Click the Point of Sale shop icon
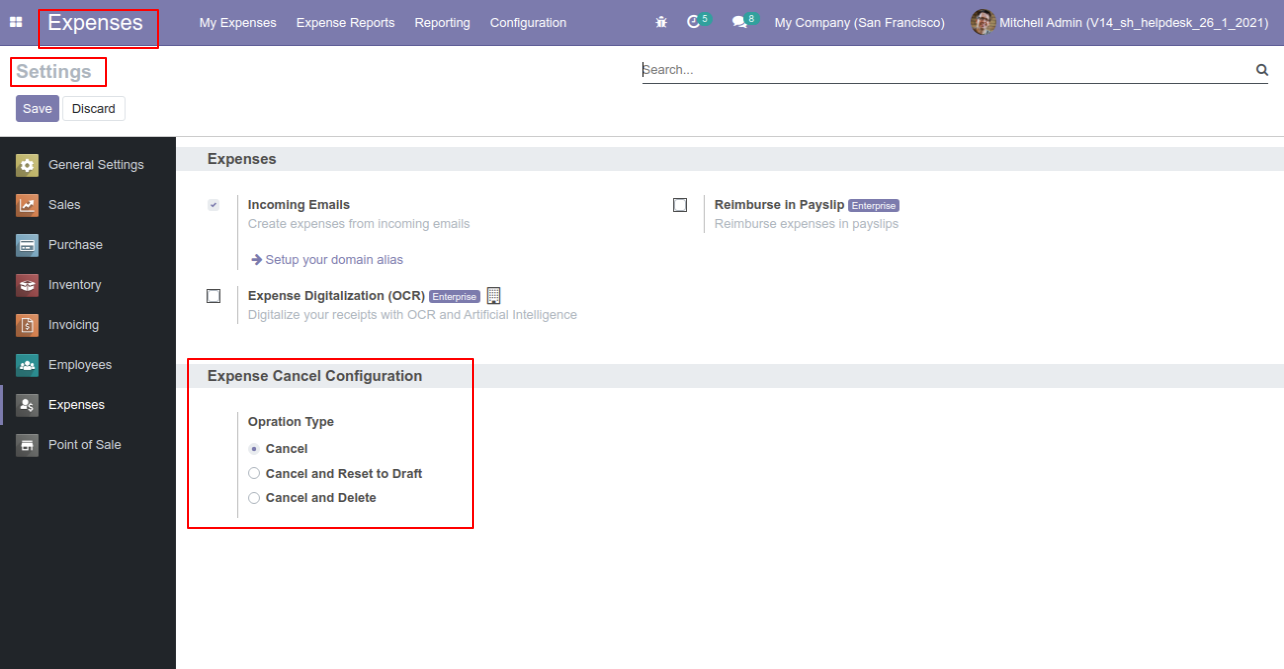This screenshot has width=1284, height=669. click(x=27, y=445)
